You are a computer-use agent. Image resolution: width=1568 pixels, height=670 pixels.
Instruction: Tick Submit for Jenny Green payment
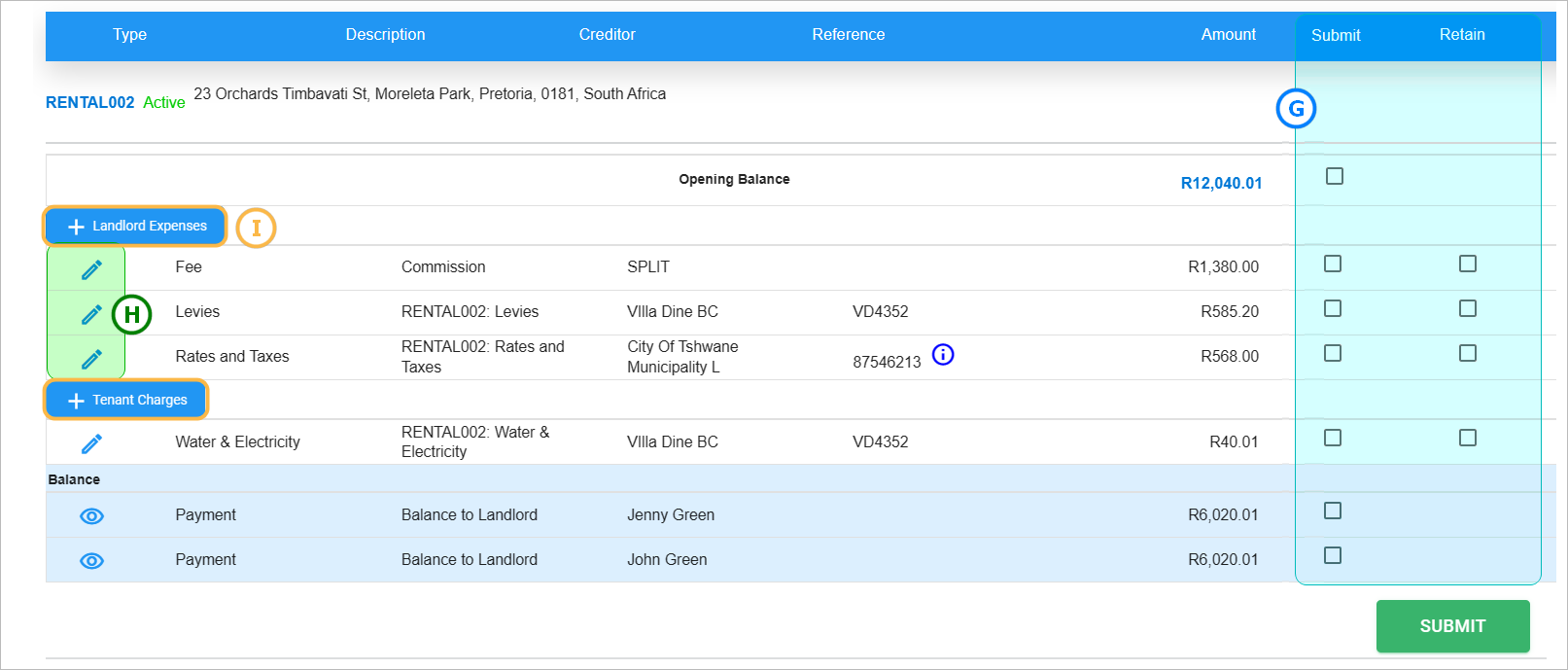coord(1333,511)
